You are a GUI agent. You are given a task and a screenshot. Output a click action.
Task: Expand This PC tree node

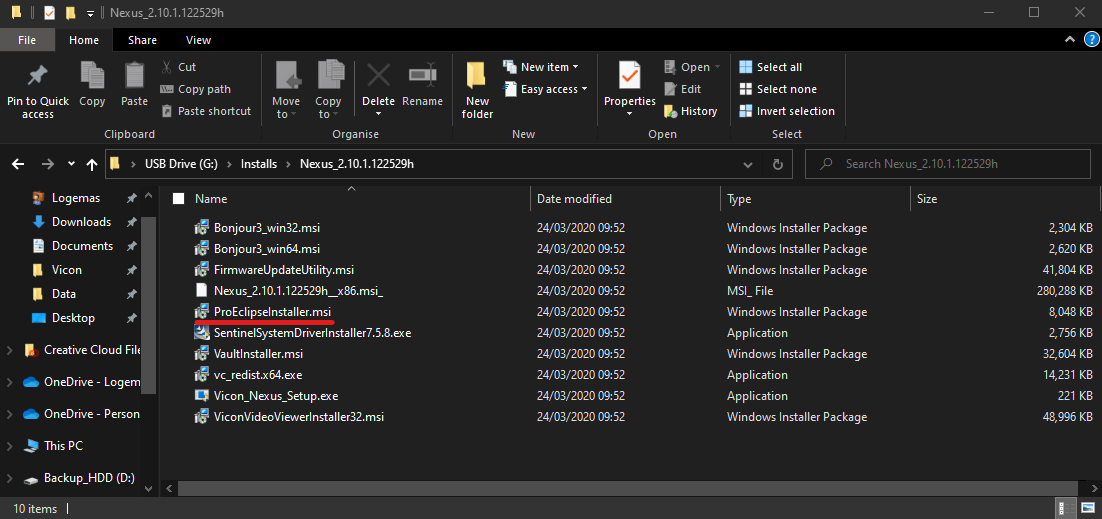click(x=10, y=446)
